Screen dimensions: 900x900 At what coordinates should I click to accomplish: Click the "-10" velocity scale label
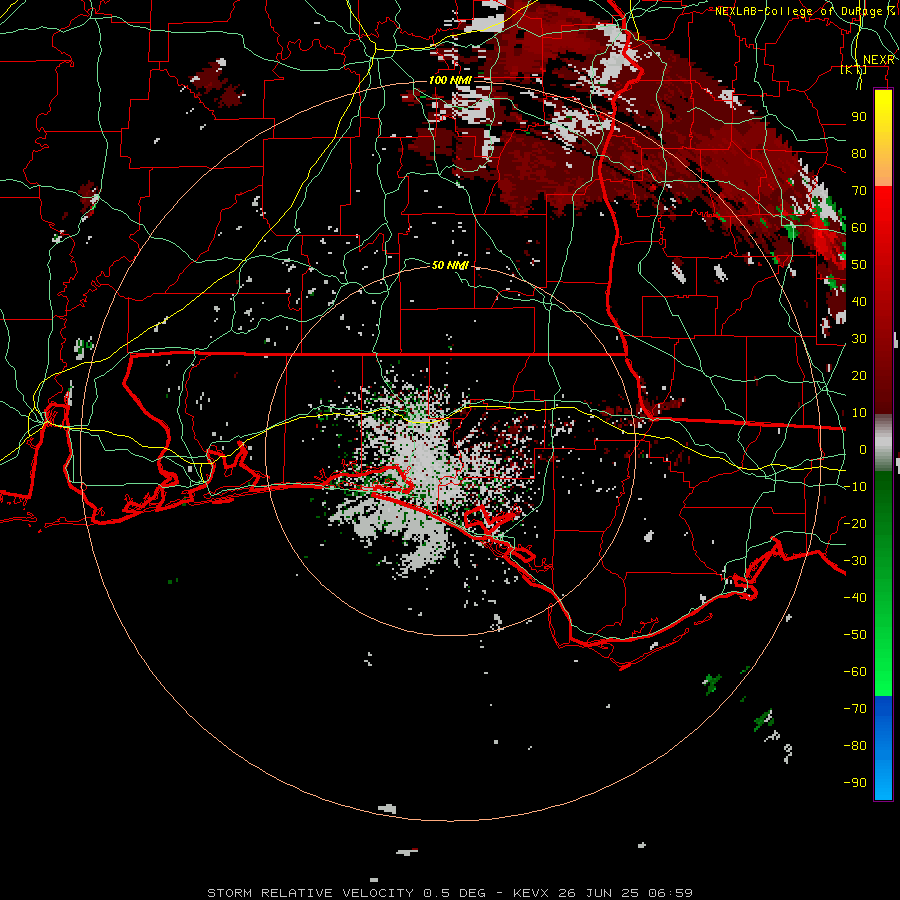[x=855, y=487]
